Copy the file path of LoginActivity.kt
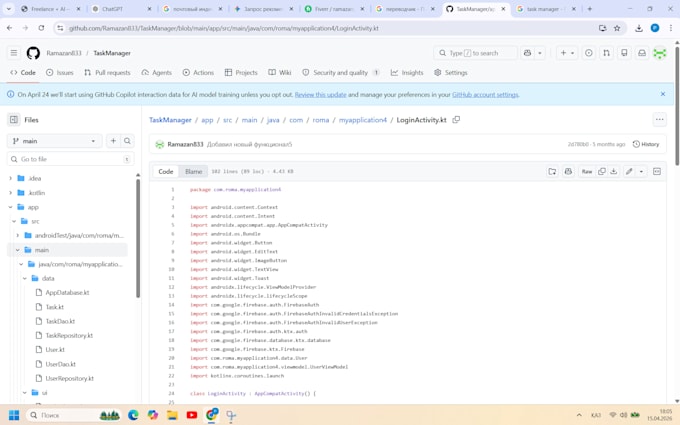This screenshot has width=680, height=425. click(x=456, y=120)
